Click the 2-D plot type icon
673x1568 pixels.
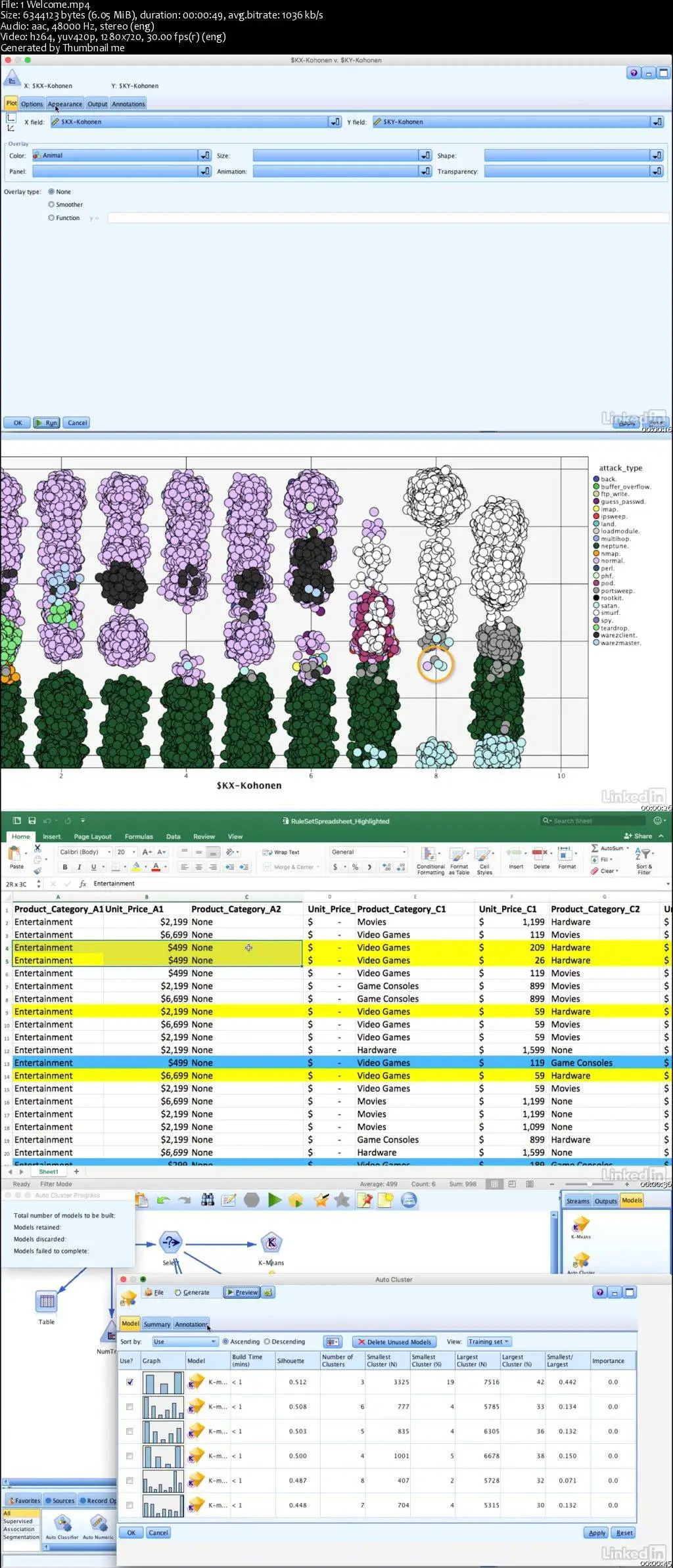pyautogui.click(x=11, y=118)
